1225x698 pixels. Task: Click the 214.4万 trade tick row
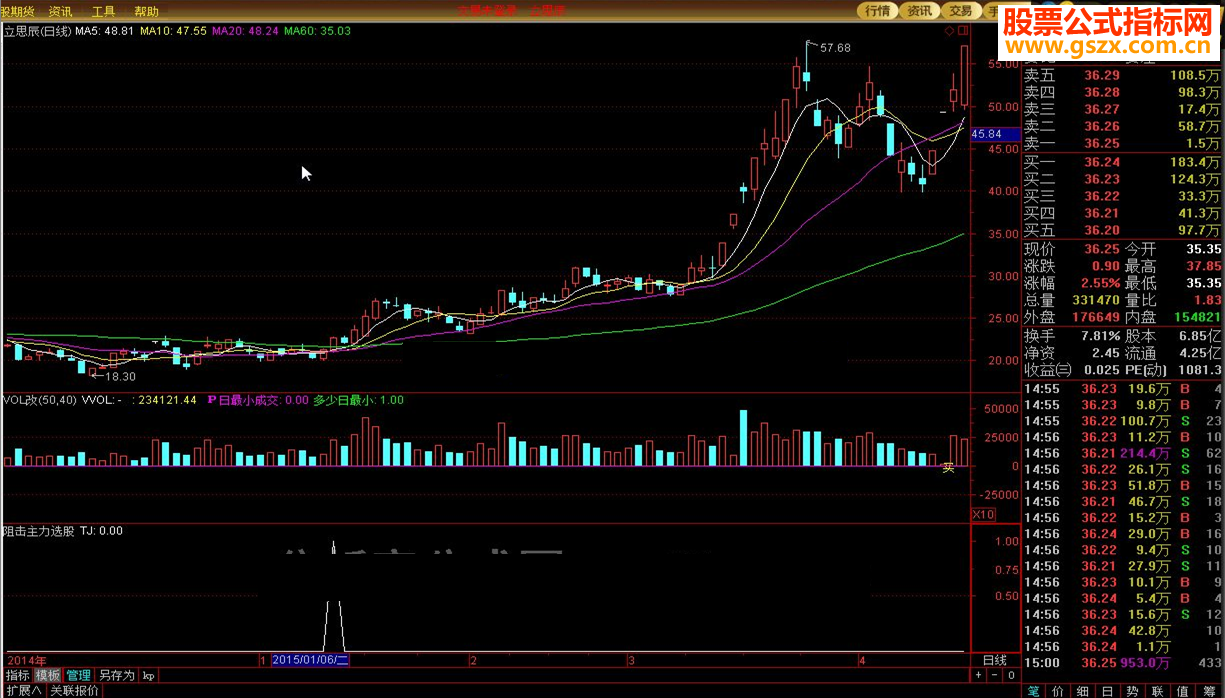[1122, 453]
